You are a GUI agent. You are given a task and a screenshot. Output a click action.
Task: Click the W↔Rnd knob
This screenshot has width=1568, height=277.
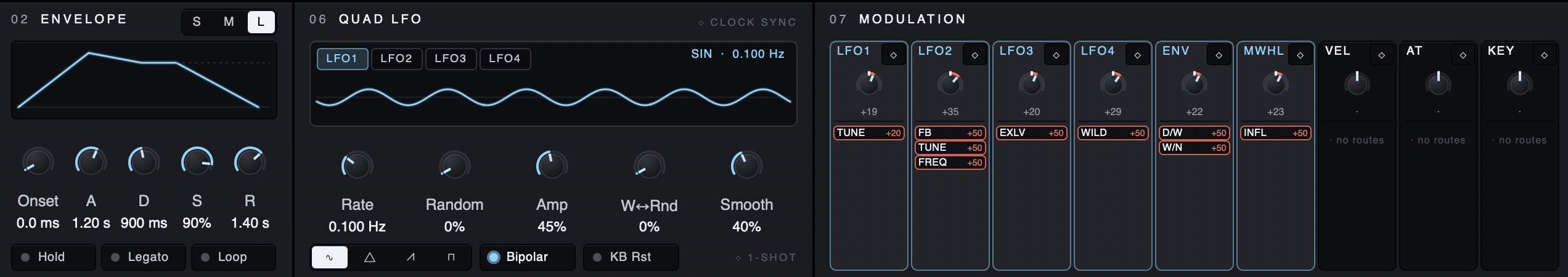coord(650,166)
